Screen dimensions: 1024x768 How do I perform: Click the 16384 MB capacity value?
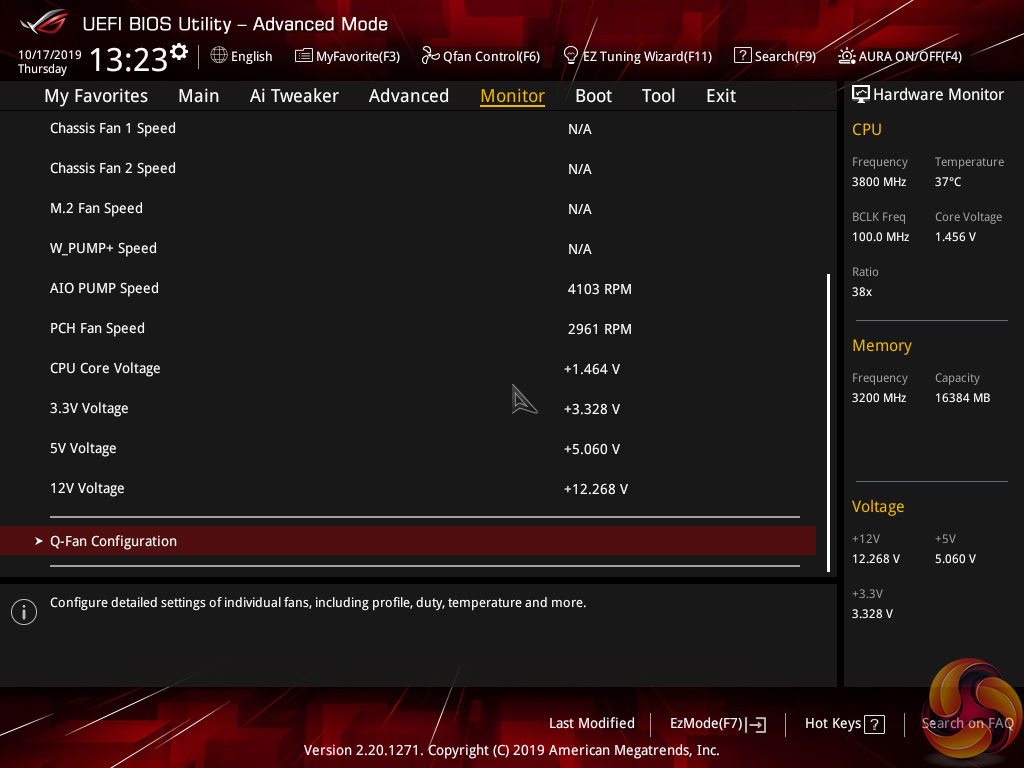coord(963,398)
